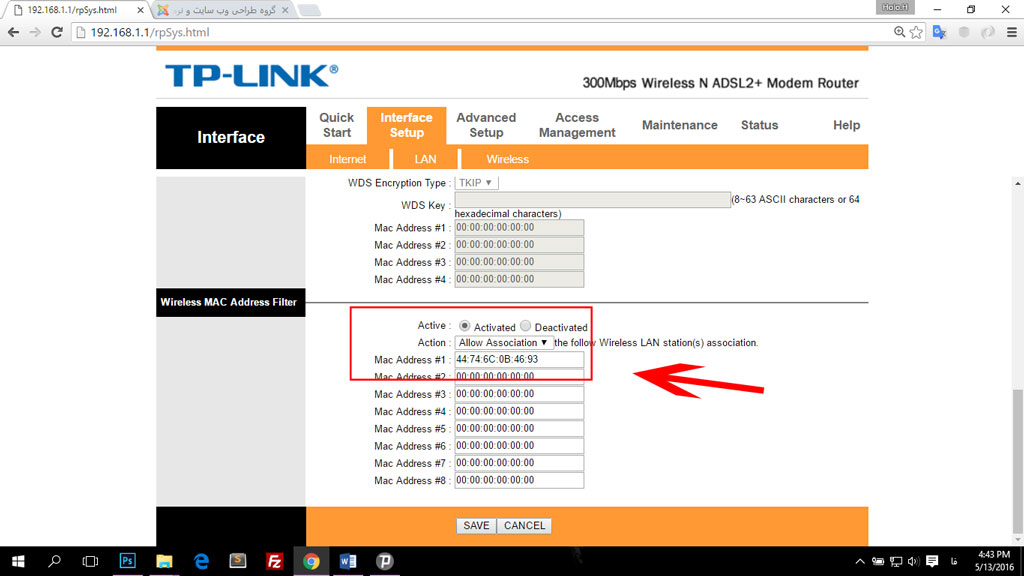This screenshot has height=576, width=1024.
Task: Open Task View on the taskbar
Action: (x=90, y=561)
